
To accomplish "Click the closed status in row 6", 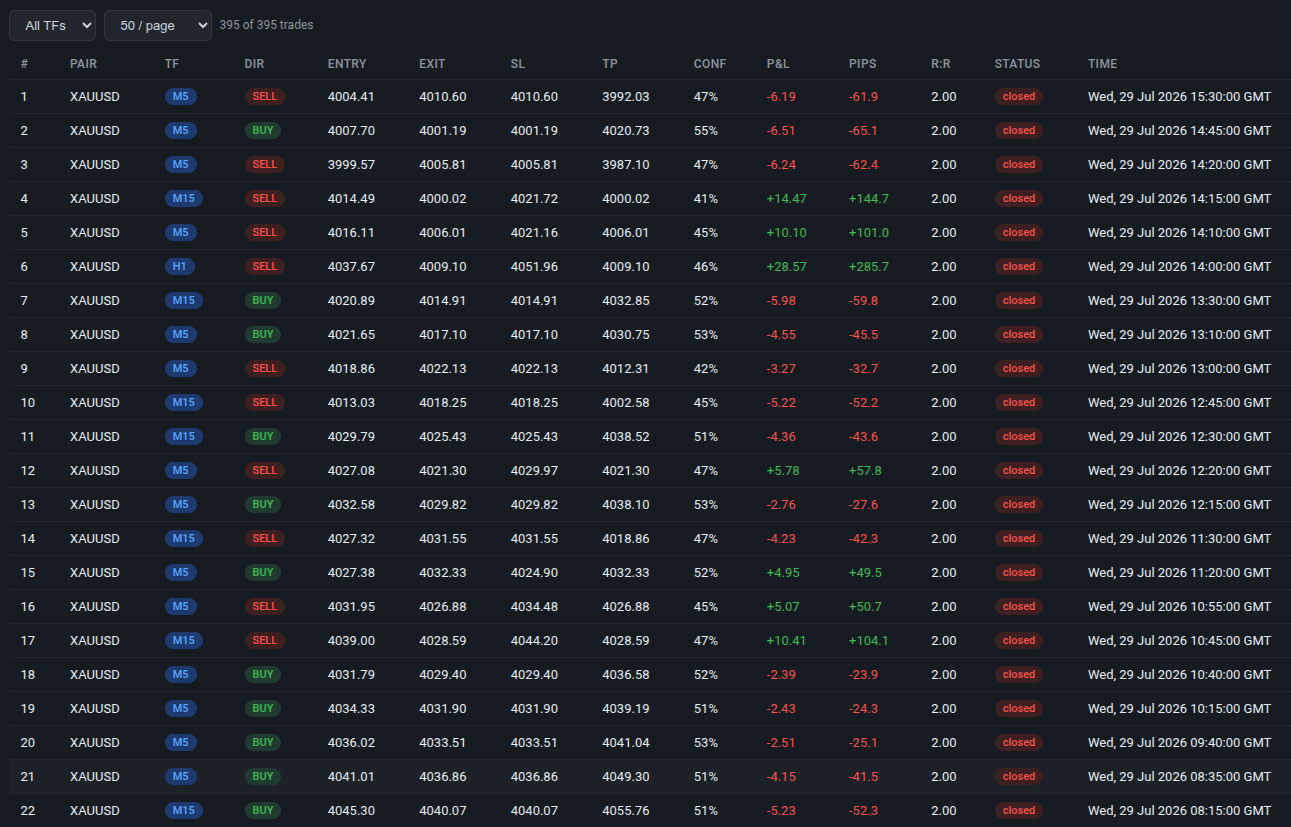I will click(x=1019, y=267).
